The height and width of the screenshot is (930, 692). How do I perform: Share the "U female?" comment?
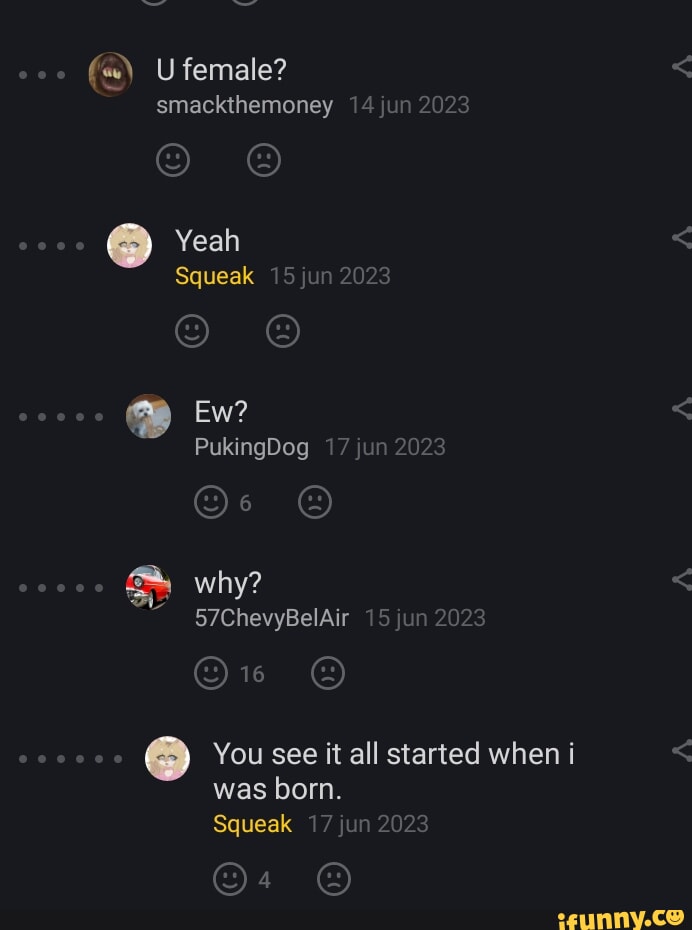[x=683, y=68]
